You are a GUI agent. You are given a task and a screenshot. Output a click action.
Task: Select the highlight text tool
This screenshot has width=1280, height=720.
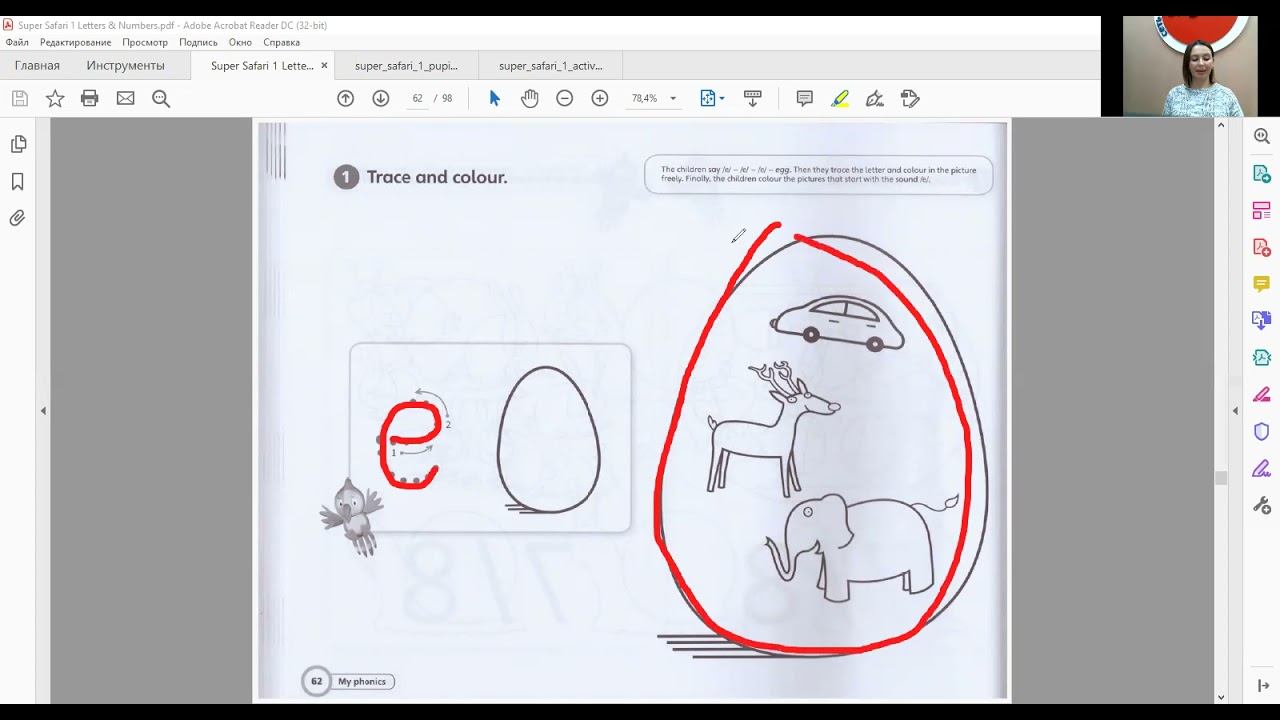click(840, 98)
